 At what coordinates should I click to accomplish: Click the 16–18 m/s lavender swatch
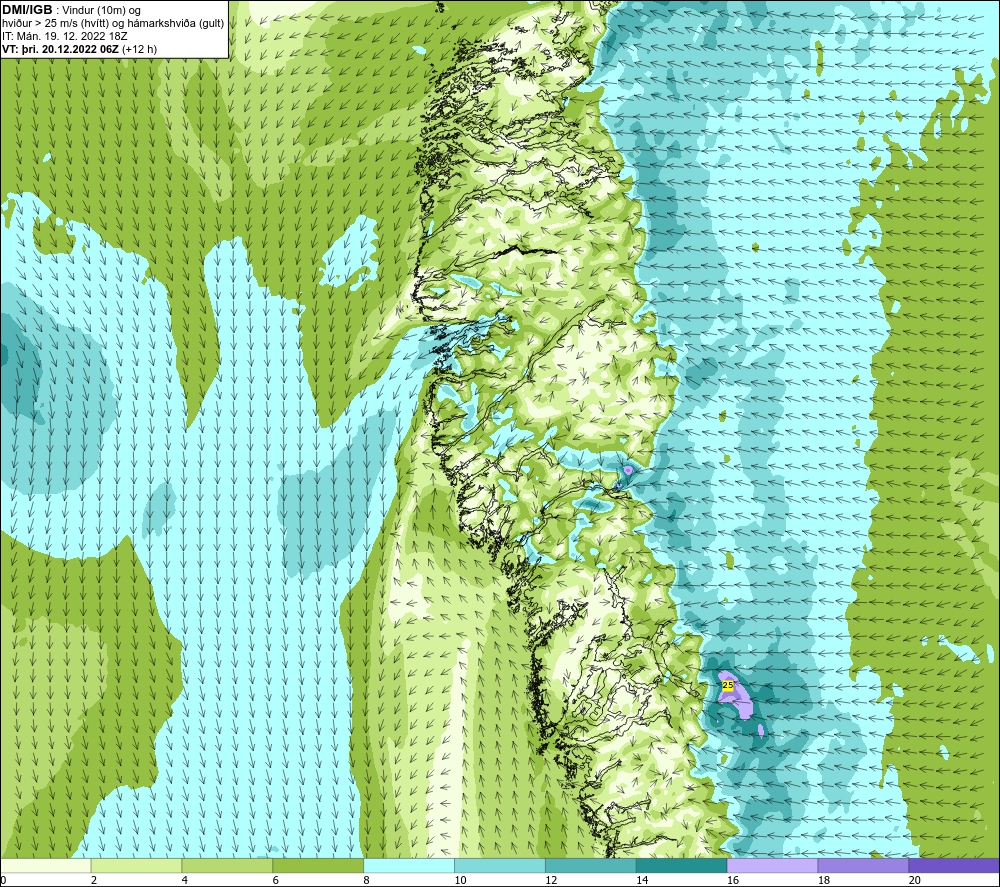[x=772, y=865]
